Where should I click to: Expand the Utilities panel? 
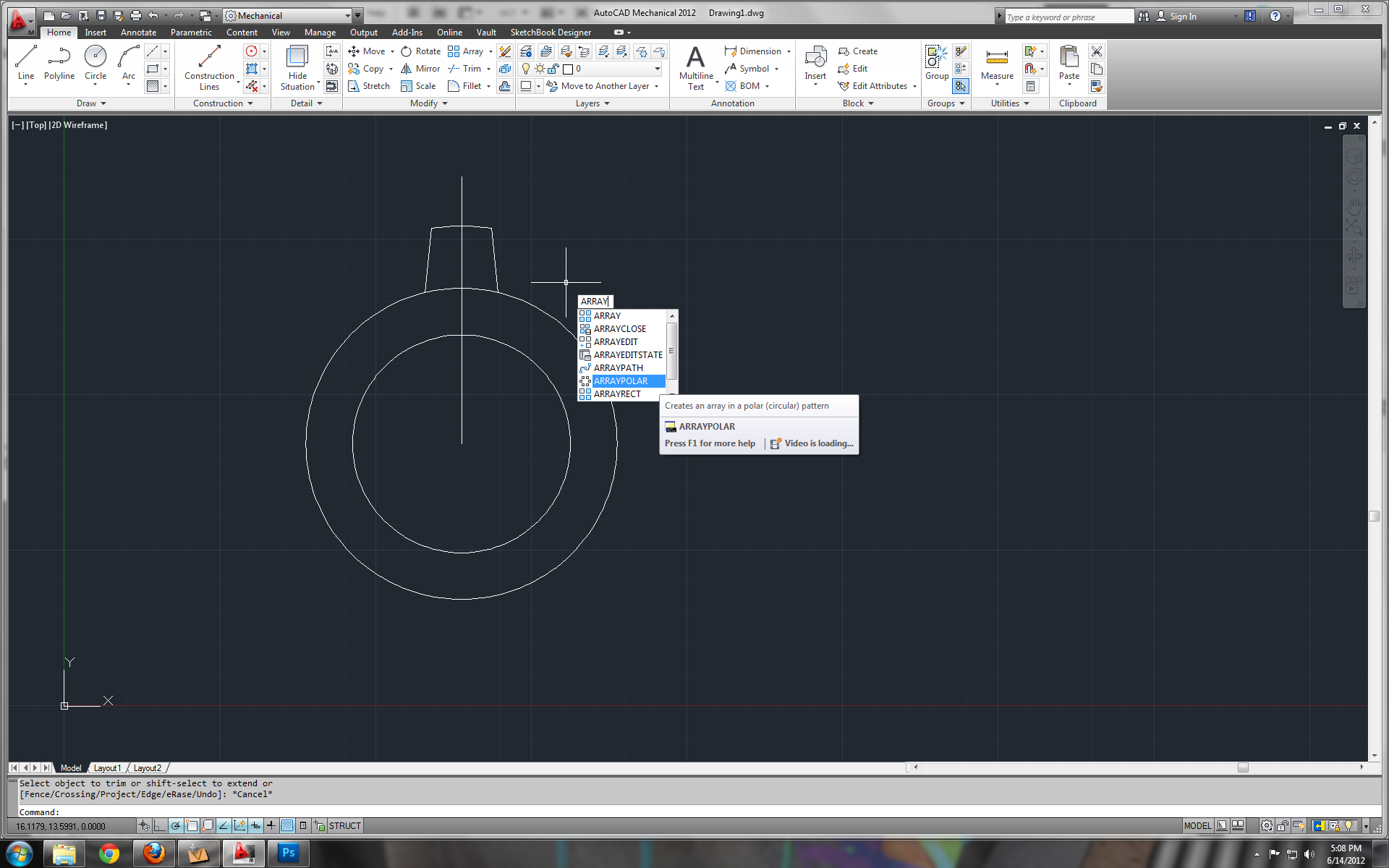point(1010,103)
